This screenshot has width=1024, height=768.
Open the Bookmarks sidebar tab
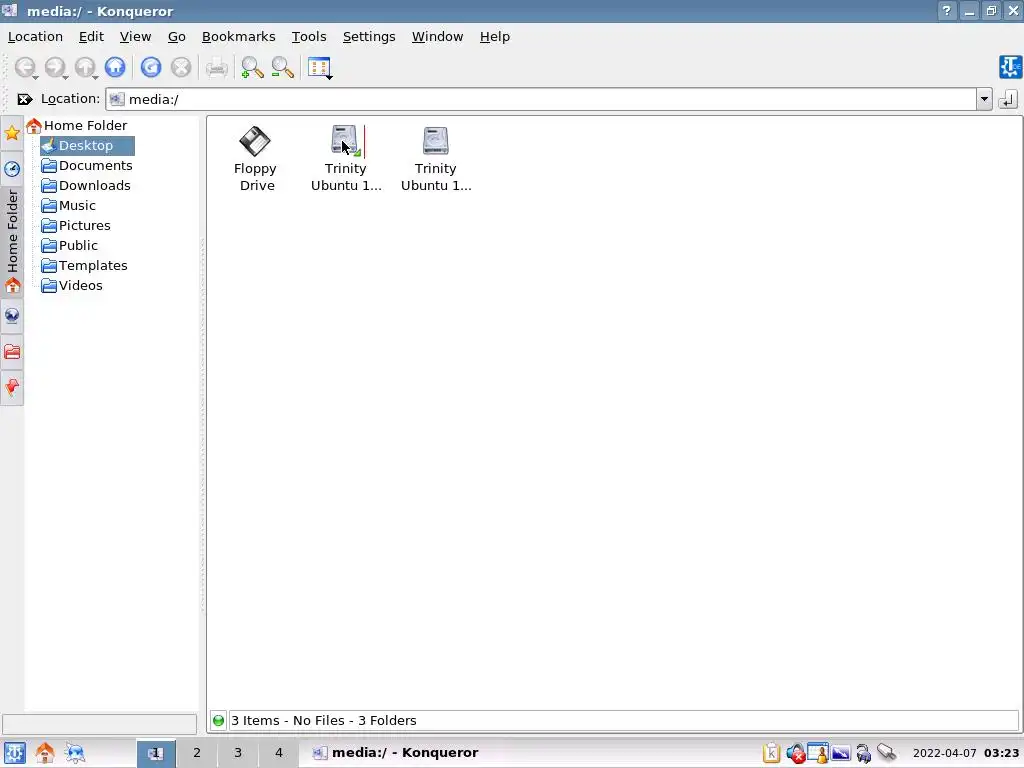point(12,133)
